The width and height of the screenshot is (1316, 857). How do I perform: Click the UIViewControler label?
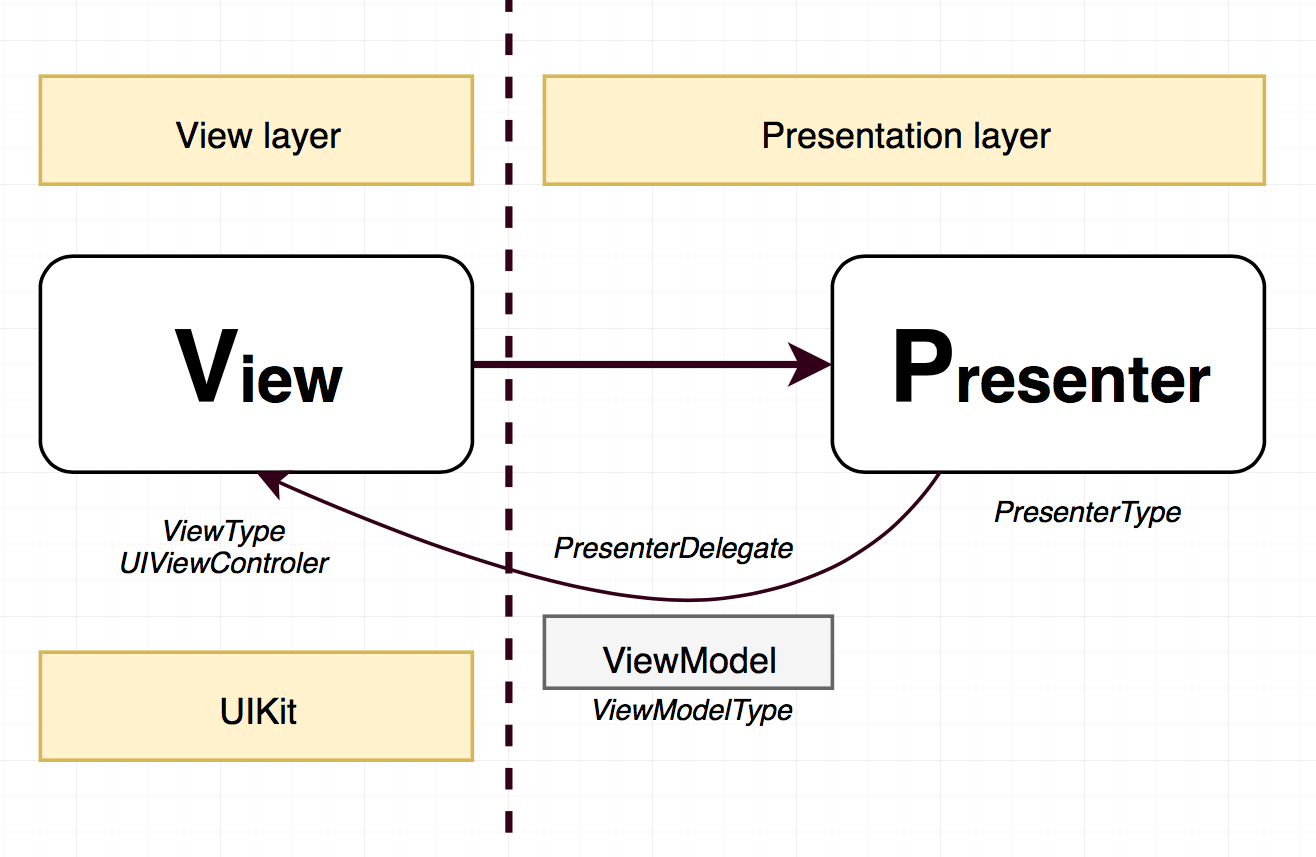(x=224, y=563)
